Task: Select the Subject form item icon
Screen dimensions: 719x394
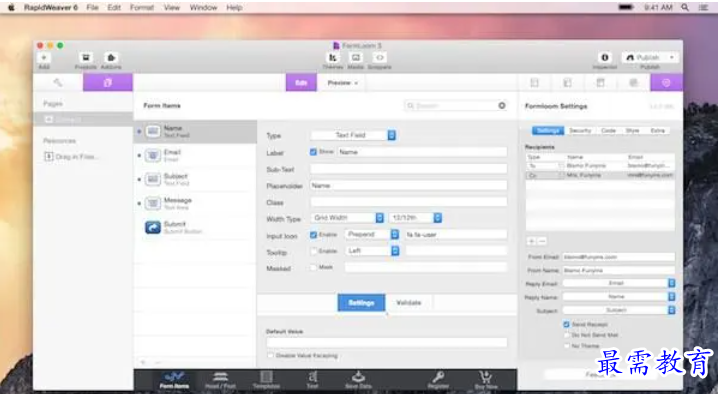Action: click(x=153, y=179)
